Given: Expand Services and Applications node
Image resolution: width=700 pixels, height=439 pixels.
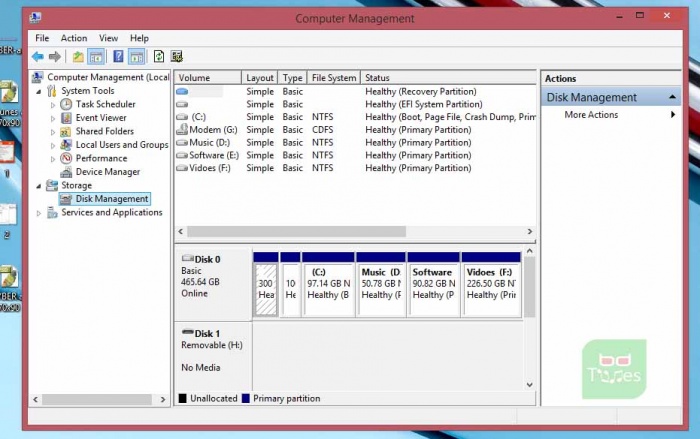Looking at the screenshot, I should coord(40,213).
